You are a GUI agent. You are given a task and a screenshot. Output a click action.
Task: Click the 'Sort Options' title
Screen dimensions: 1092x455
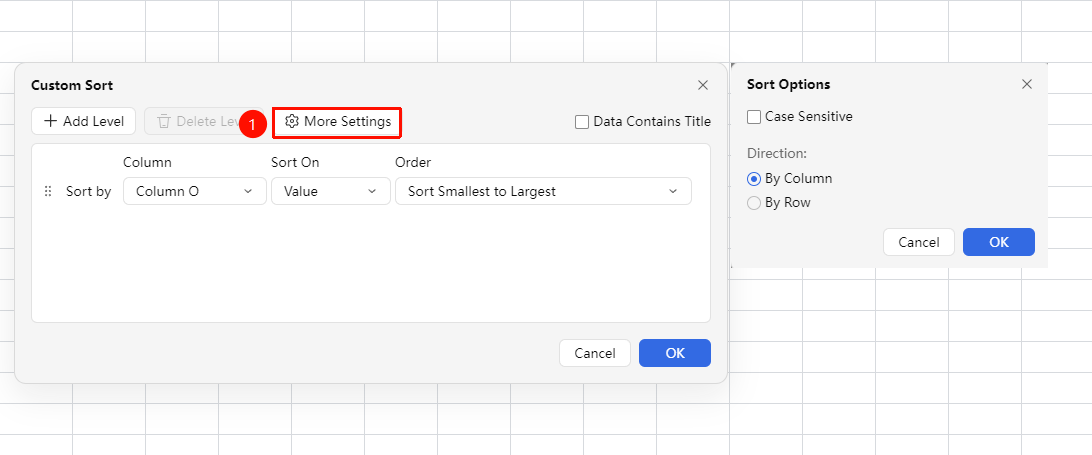click(x=788, y=84)
